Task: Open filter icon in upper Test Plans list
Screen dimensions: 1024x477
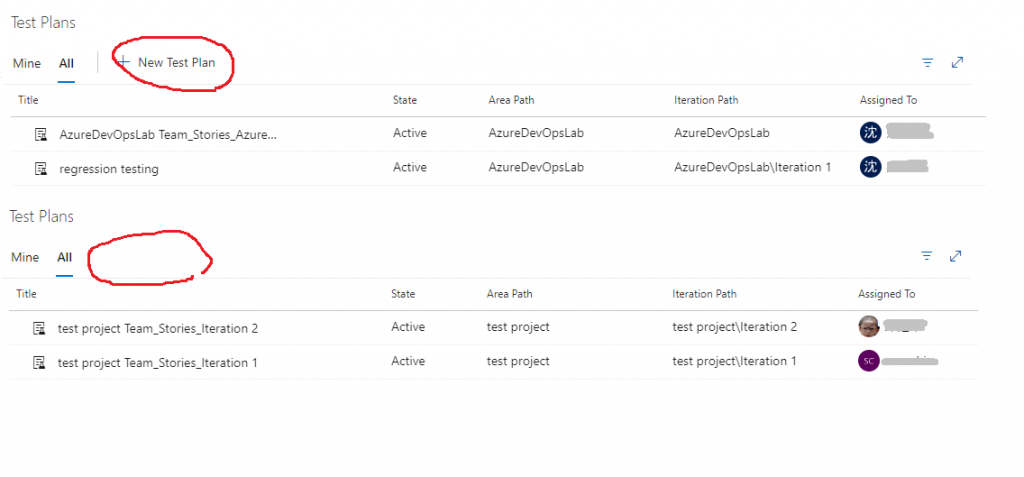Action: 927,62
